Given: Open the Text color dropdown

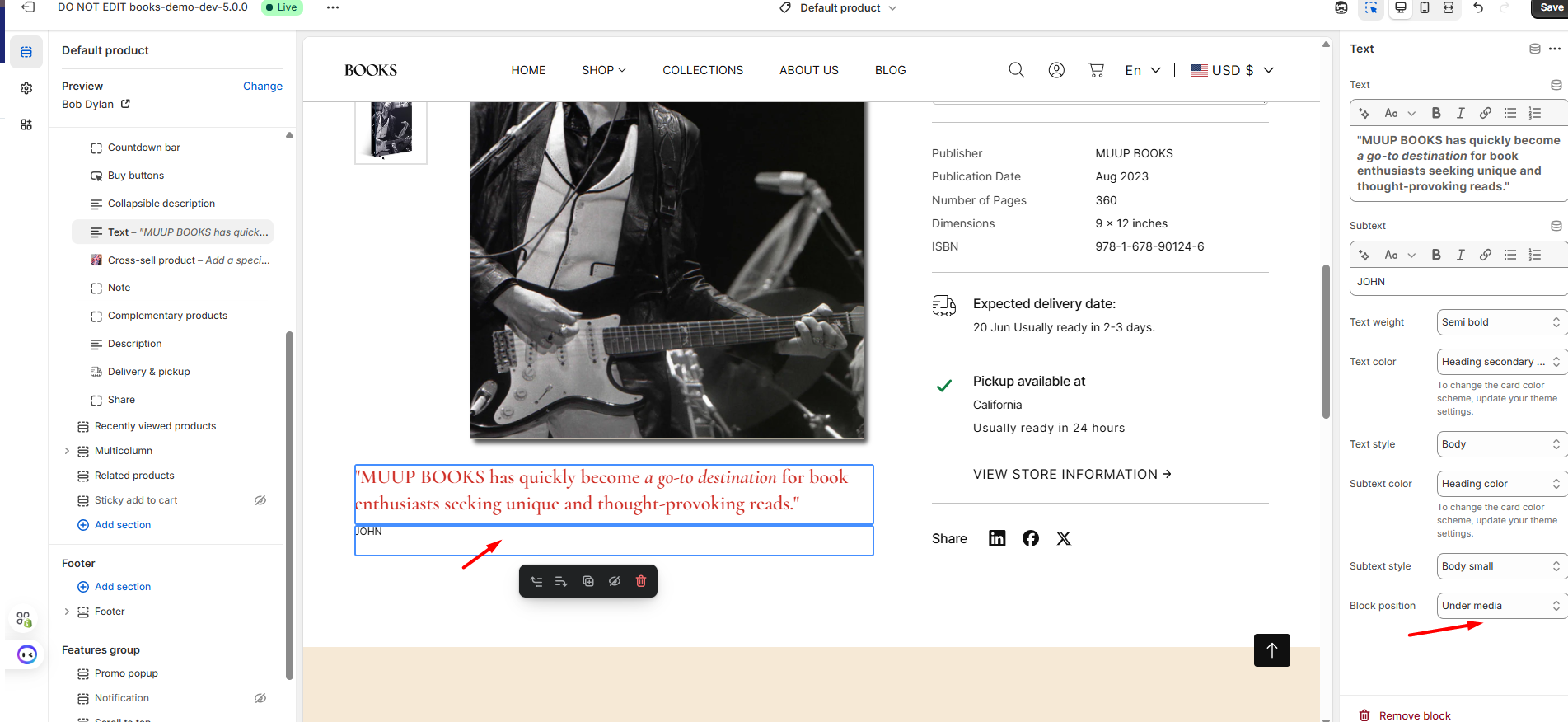Looking at the screenshot, I should (1501, 362).
